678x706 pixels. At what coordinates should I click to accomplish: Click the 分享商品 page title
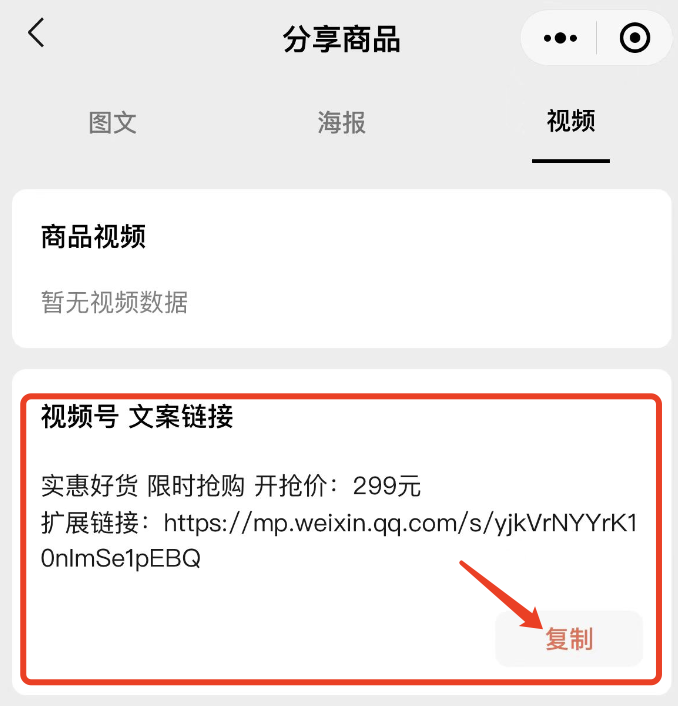pos(342,39)
